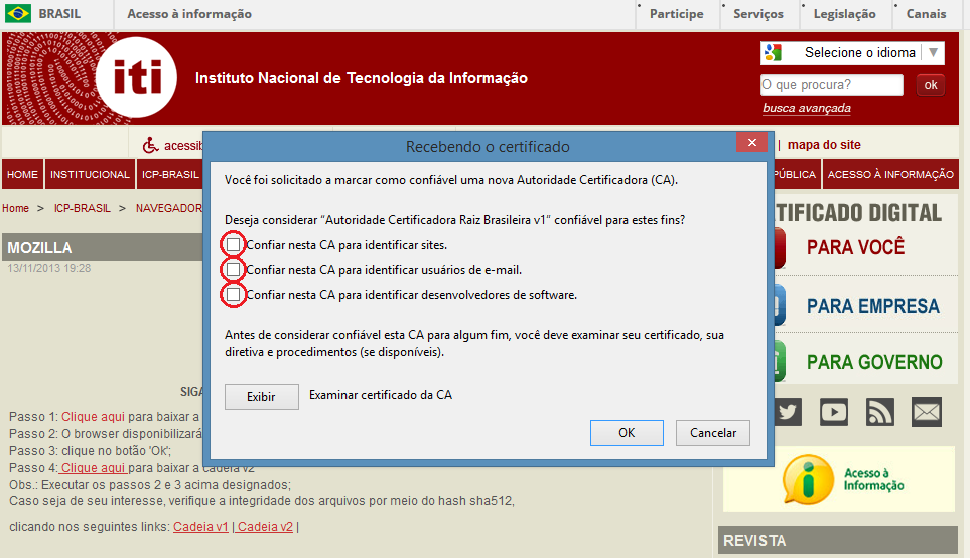The height and width of the screenshot is (560, 970).
Task: Open the INSTITUCIONAL menu item
Action: click(x=90, y=174)
